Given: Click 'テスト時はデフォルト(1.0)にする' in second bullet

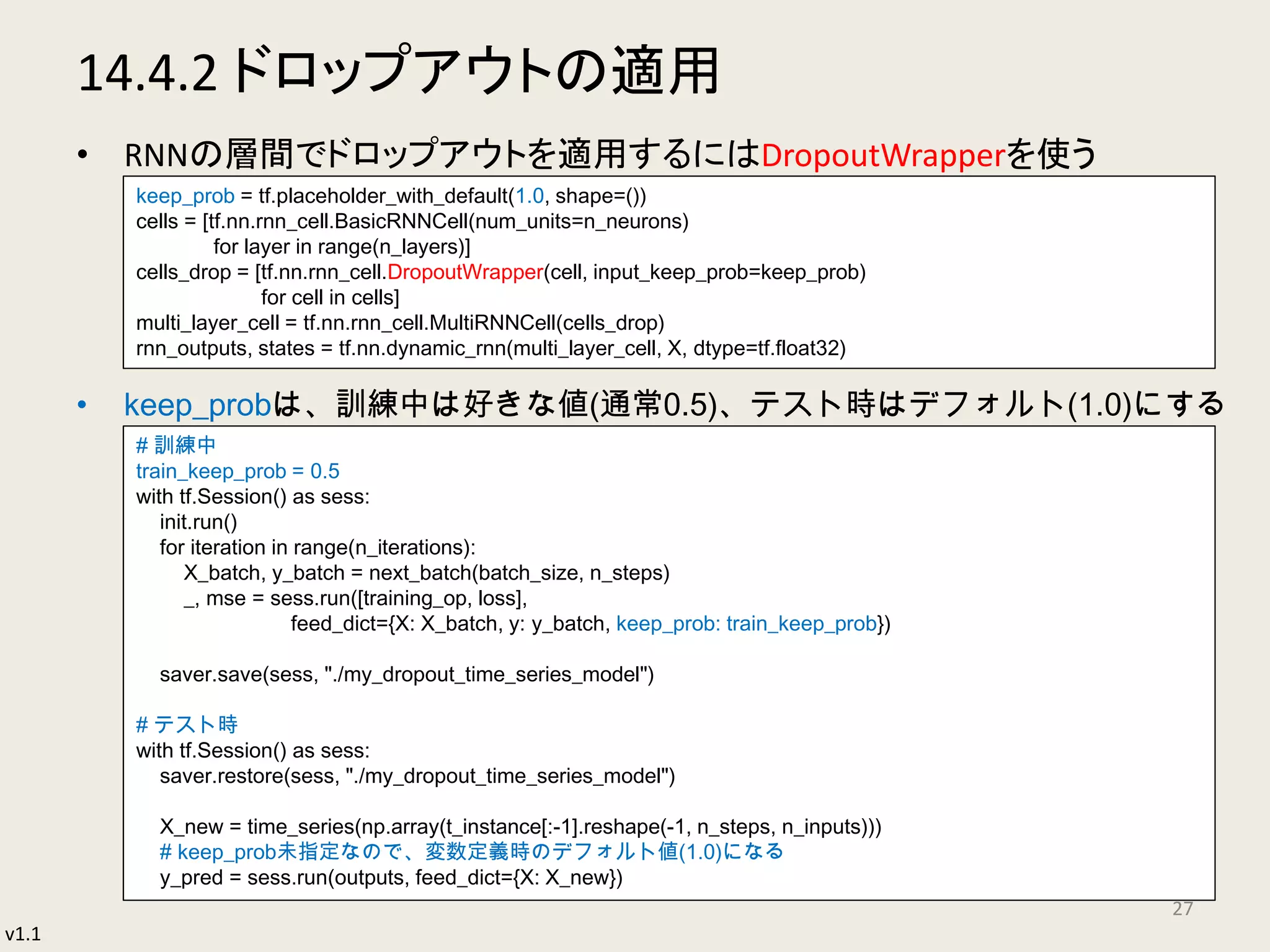Looking at the screenshot, I should [x=987, y=405].
